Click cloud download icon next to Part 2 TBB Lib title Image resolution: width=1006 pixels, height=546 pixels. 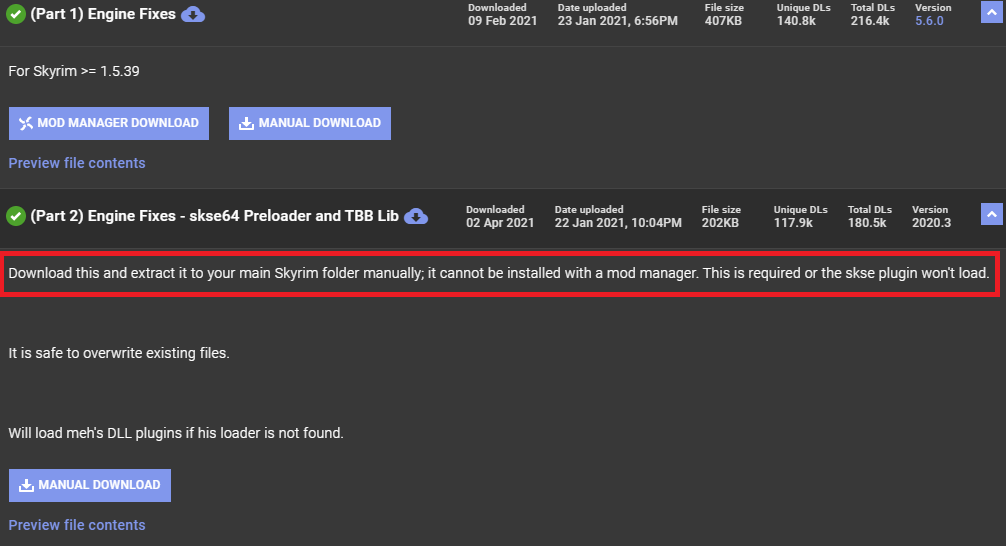[x=416, y=216]
